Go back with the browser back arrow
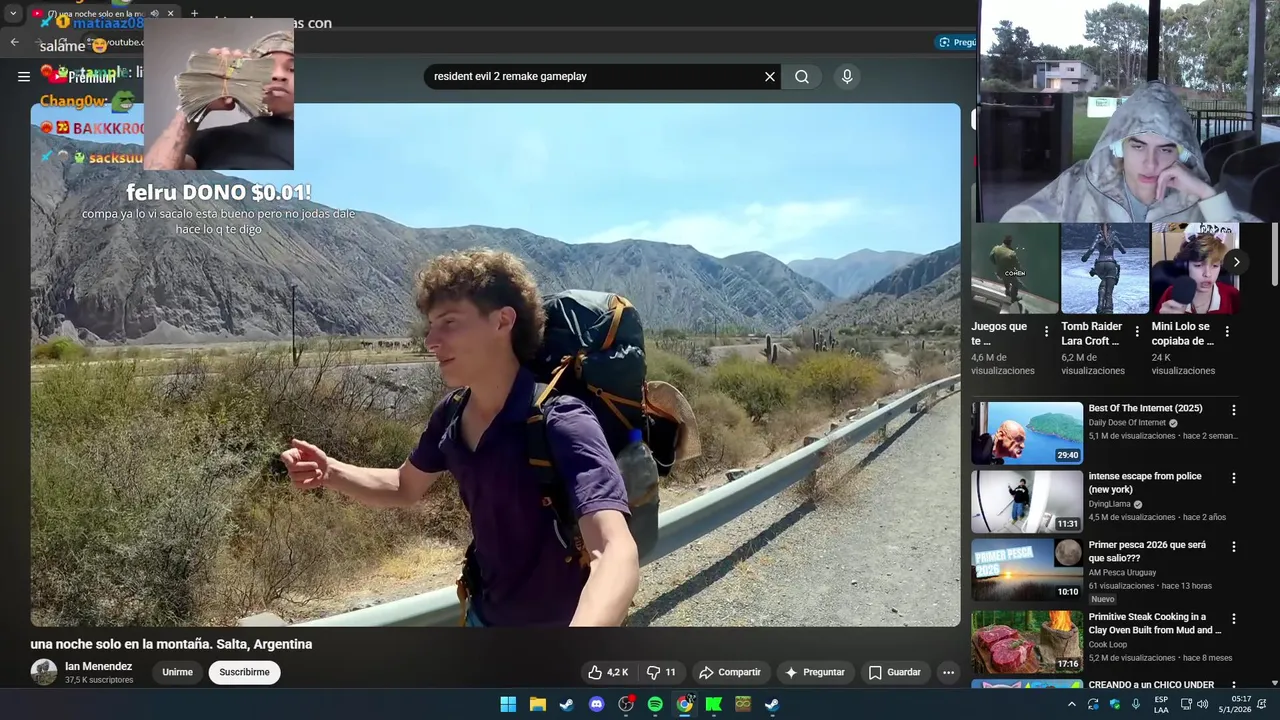Image resolution: width=1280 pixels, height=720 pixels. tap(14, 42)
